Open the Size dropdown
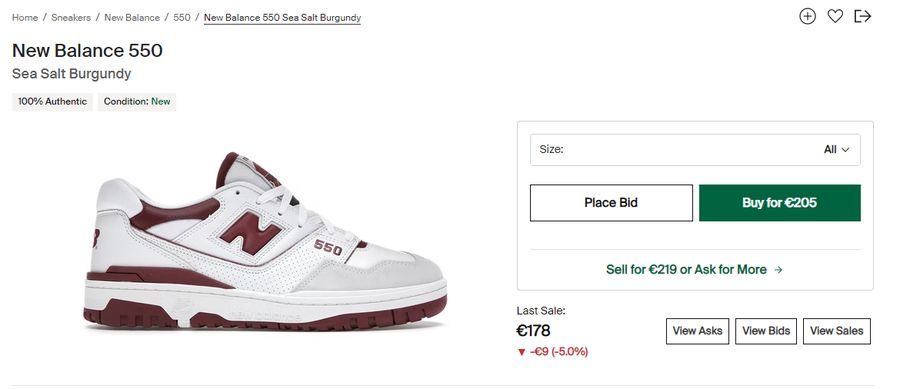The image size is (900, 389). (x=695, y=150)
